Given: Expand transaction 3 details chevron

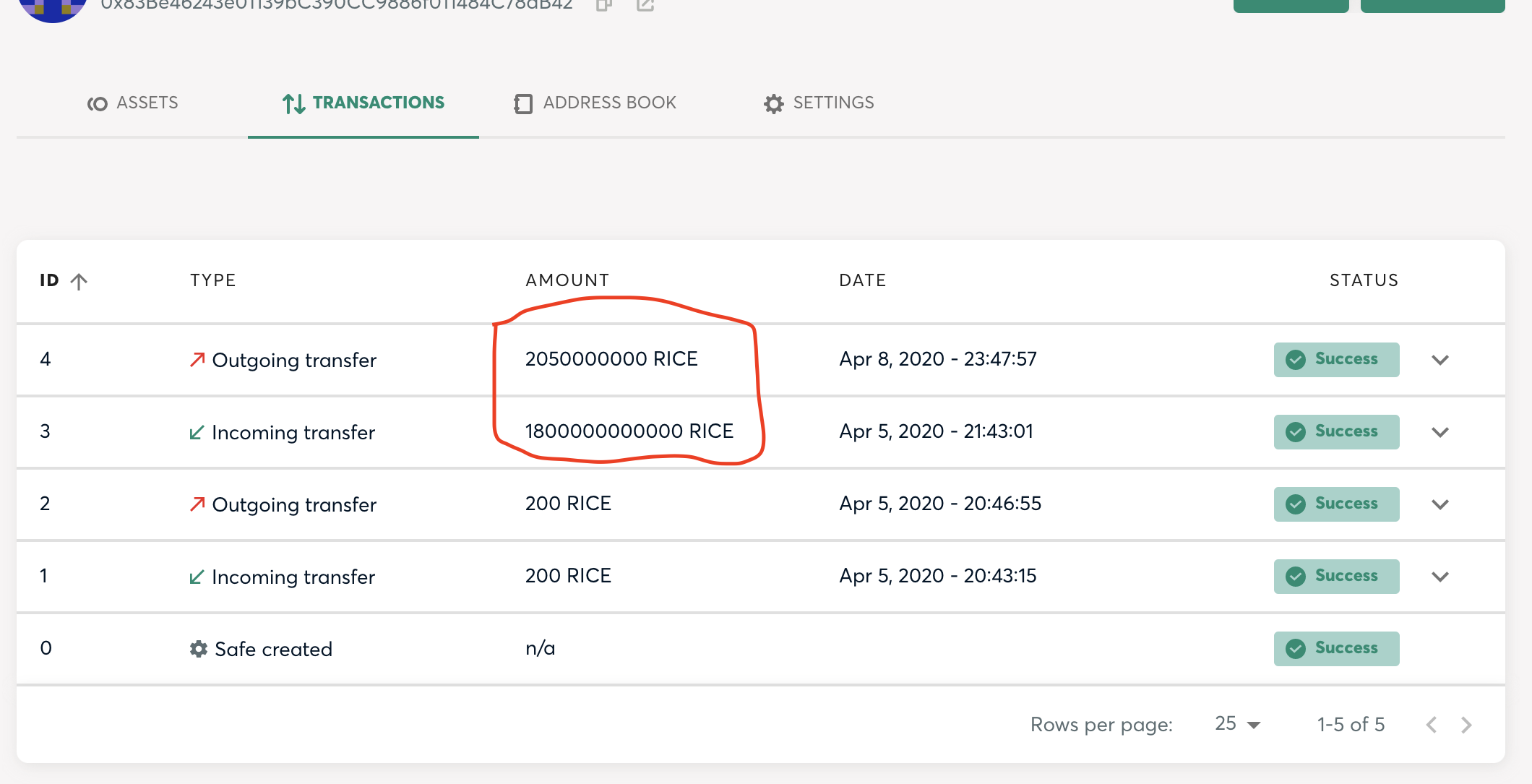Looking at the screenshot, I should coord(1440,432).
